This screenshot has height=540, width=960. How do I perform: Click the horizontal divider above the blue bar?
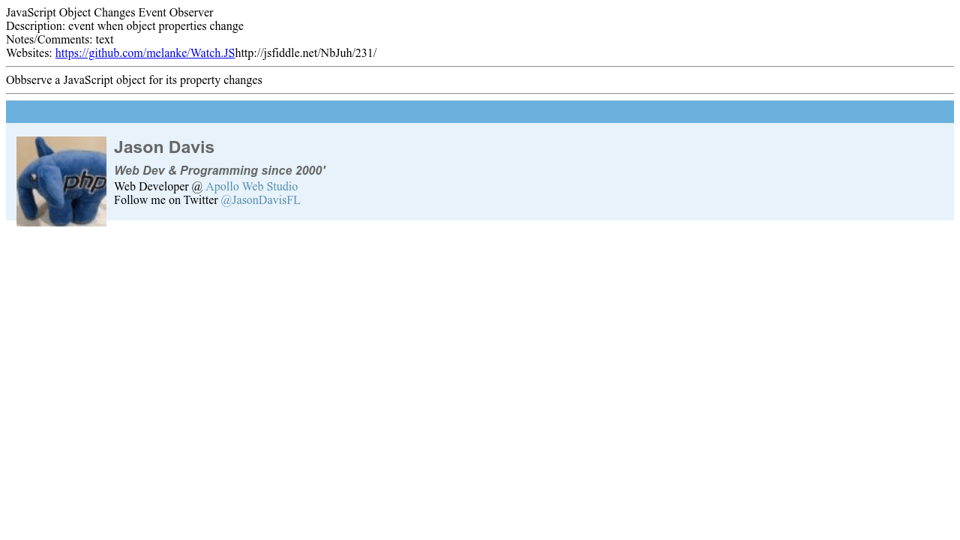click(480, 94)
